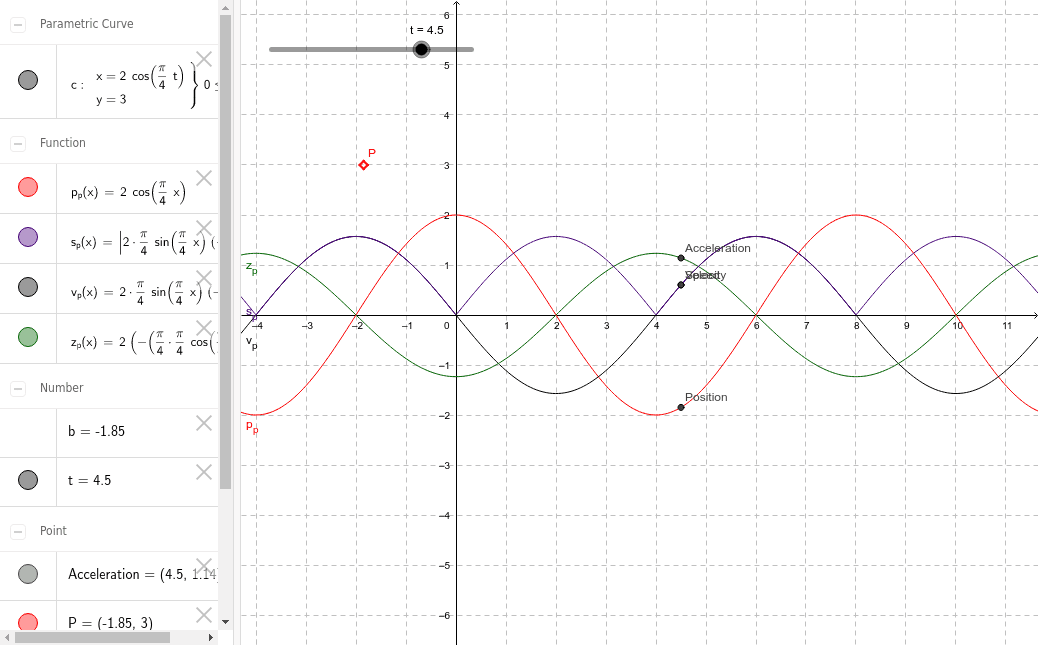Click the vertical scrollbar down arrow
1040x647 pixels.
tap(226, 622)
